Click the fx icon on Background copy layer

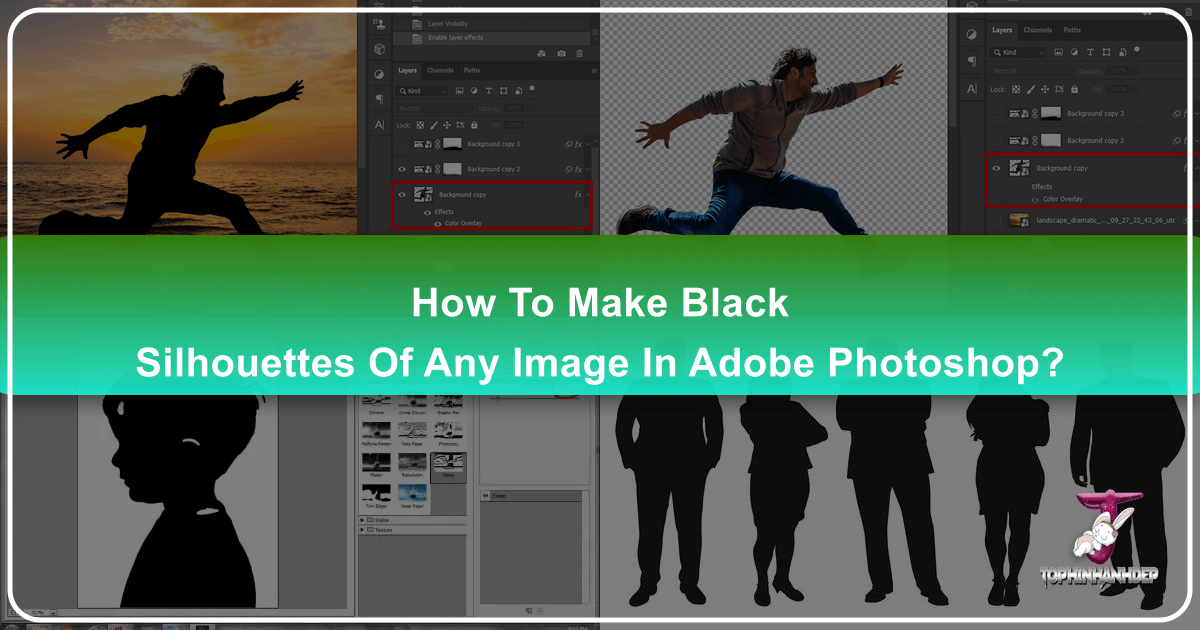pyautogui.click(x=577, y=195)
